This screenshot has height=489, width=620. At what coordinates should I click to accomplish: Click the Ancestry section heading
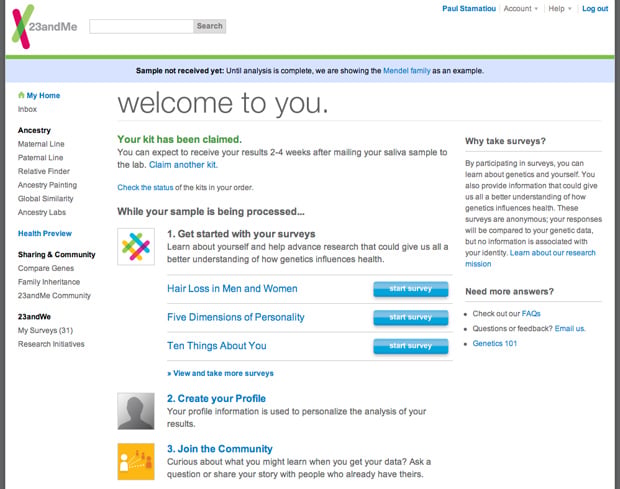[34, 130]
